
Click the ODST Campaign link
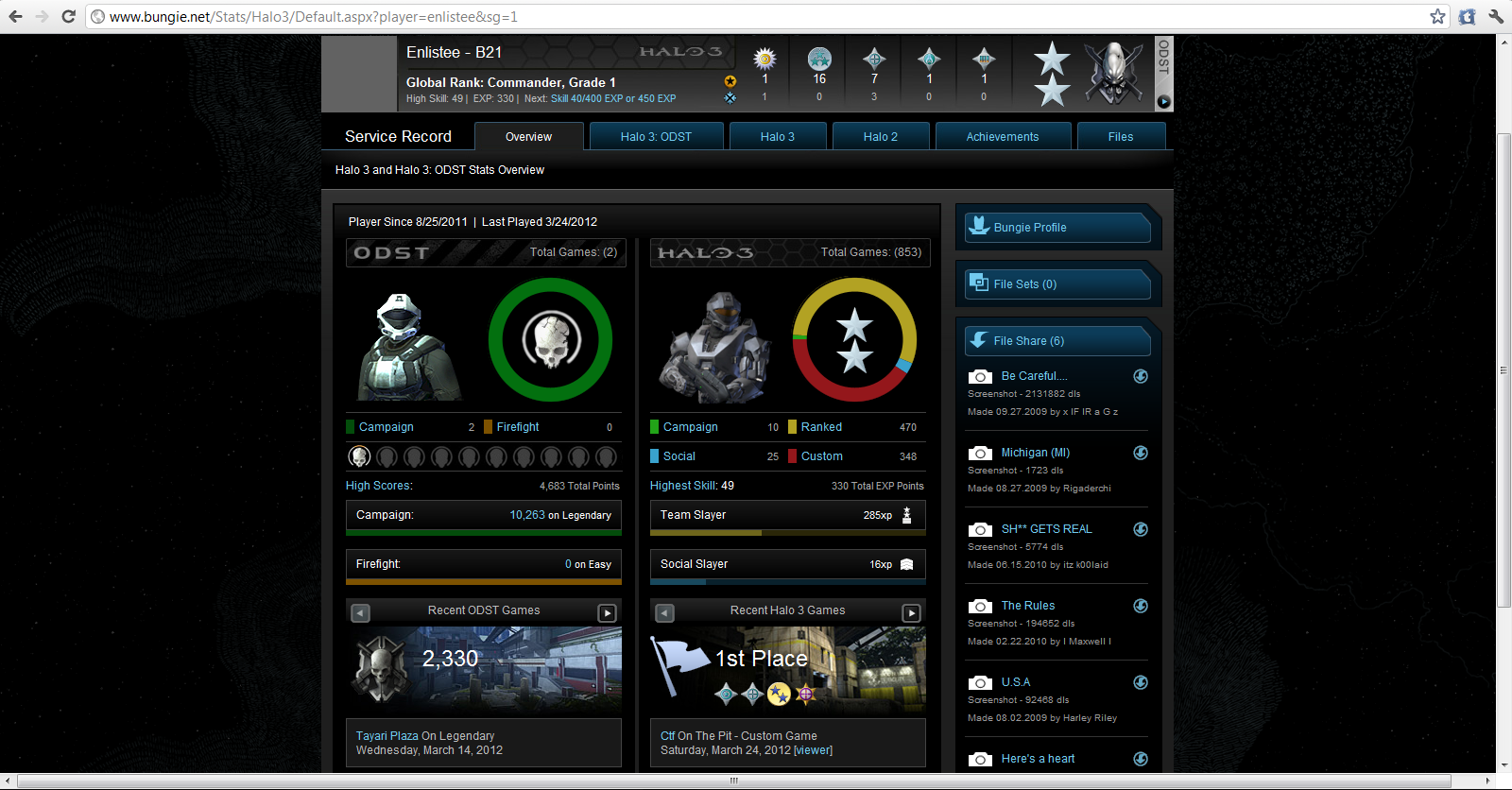(x=386, y=427)
